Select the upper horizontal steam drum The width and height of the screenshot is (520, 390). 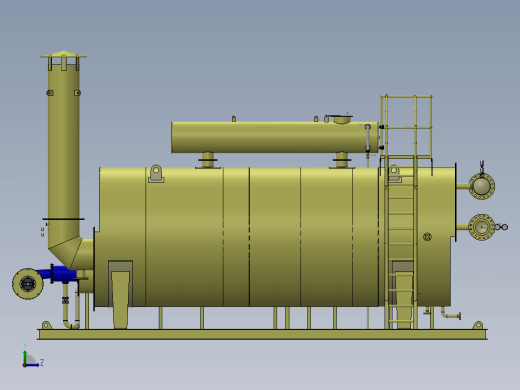point(275,137)
